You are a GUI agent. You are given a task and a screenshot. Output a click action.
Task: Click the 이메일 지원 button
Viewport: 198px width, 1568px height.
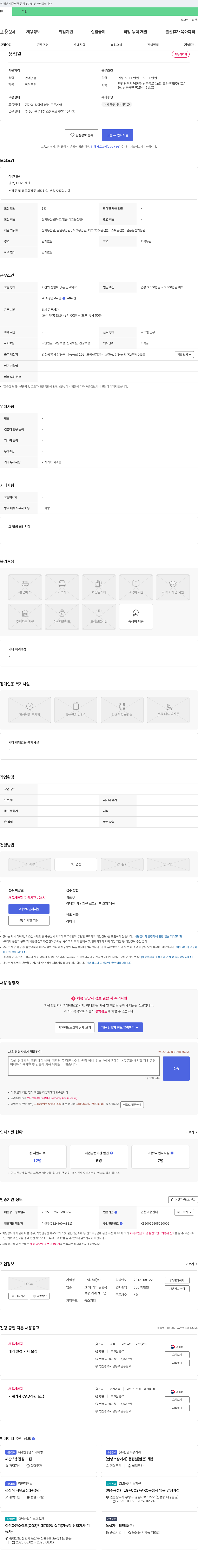[x=29, y=920]
